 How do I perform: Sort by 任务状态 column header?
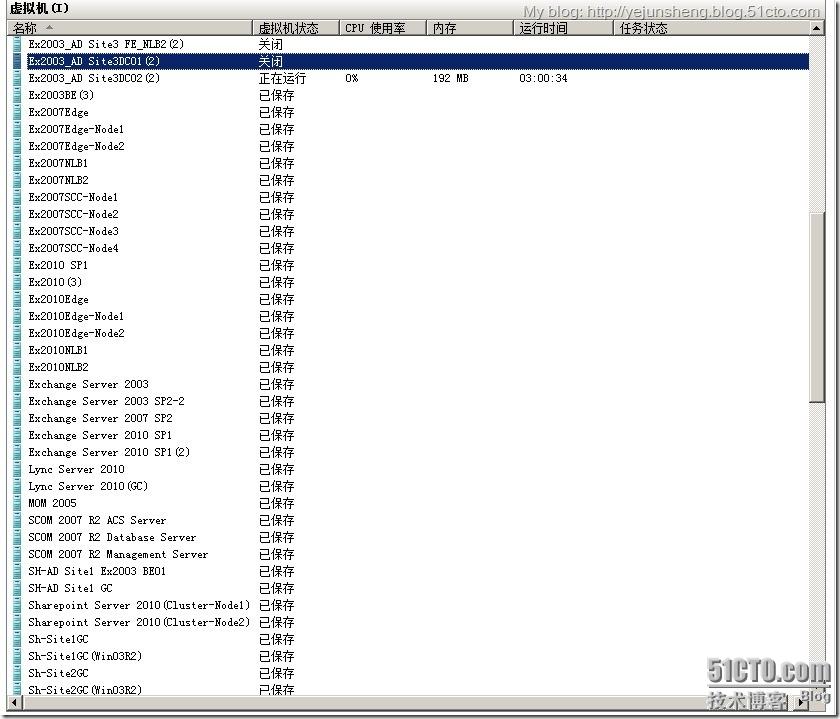click(711, 28)
